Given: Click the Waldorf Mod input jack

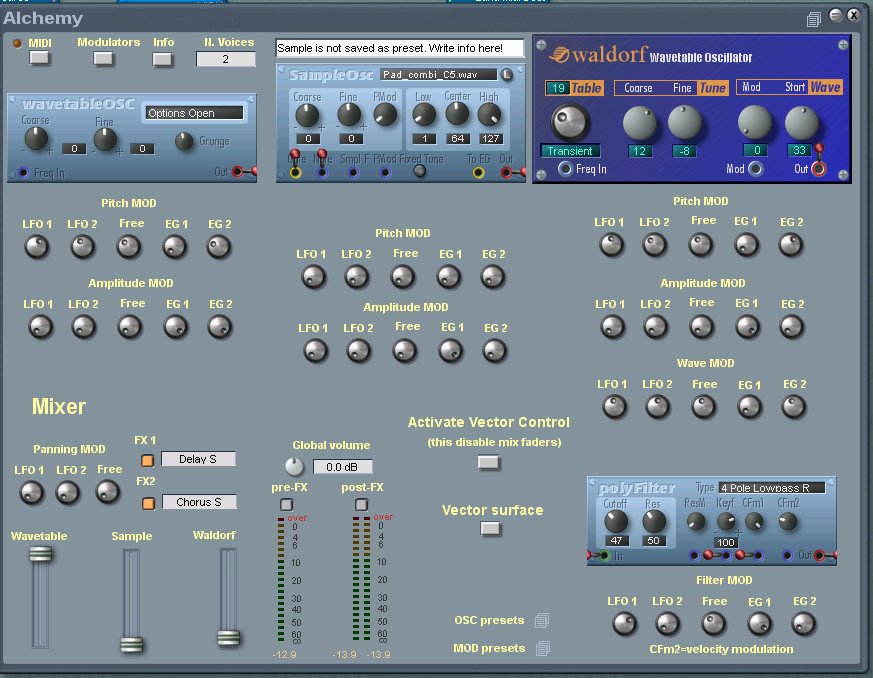Looking at the screenshot, I should point(756,169).
